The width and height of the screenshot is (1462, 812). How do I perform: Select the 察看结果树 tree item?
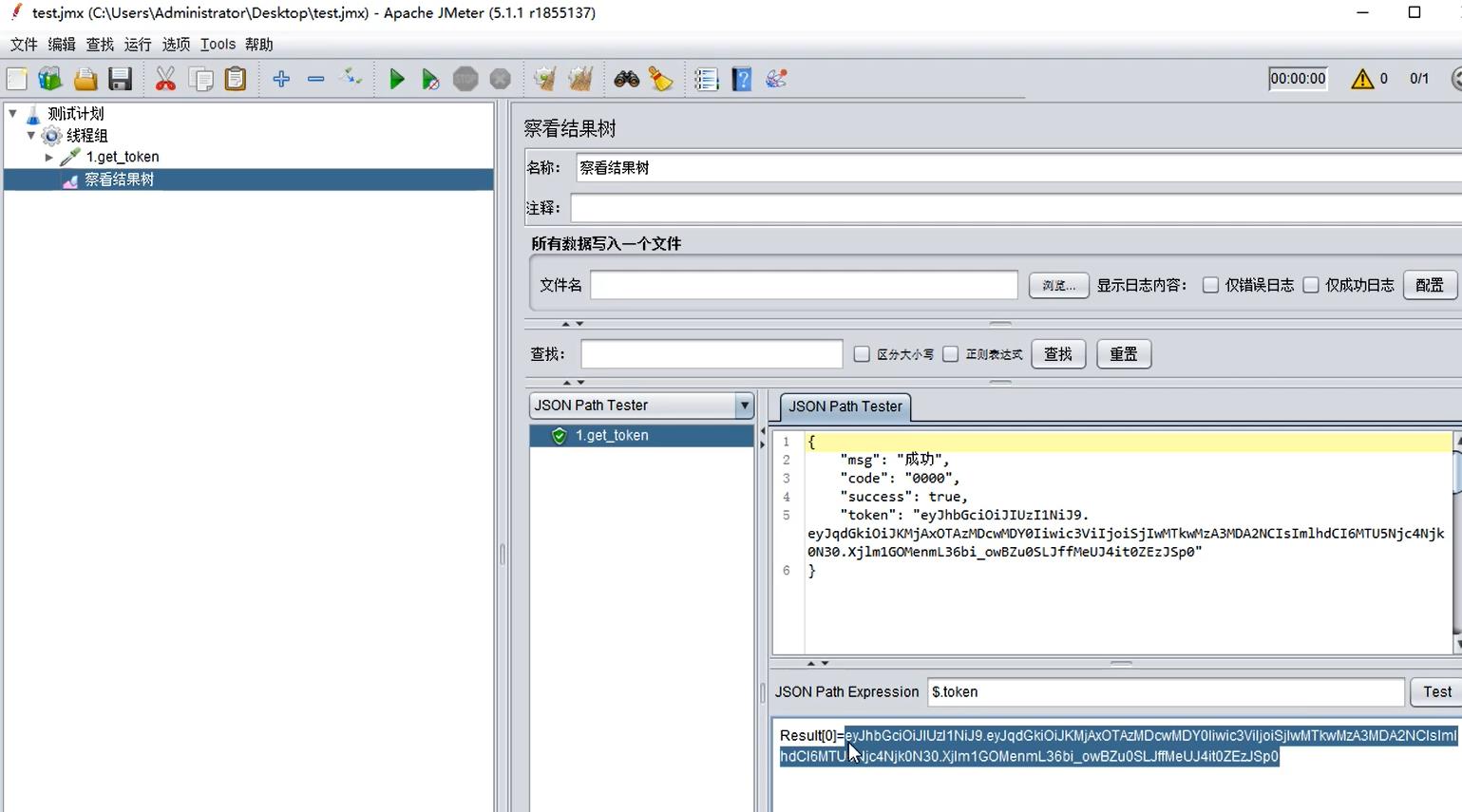click(119, 179)
